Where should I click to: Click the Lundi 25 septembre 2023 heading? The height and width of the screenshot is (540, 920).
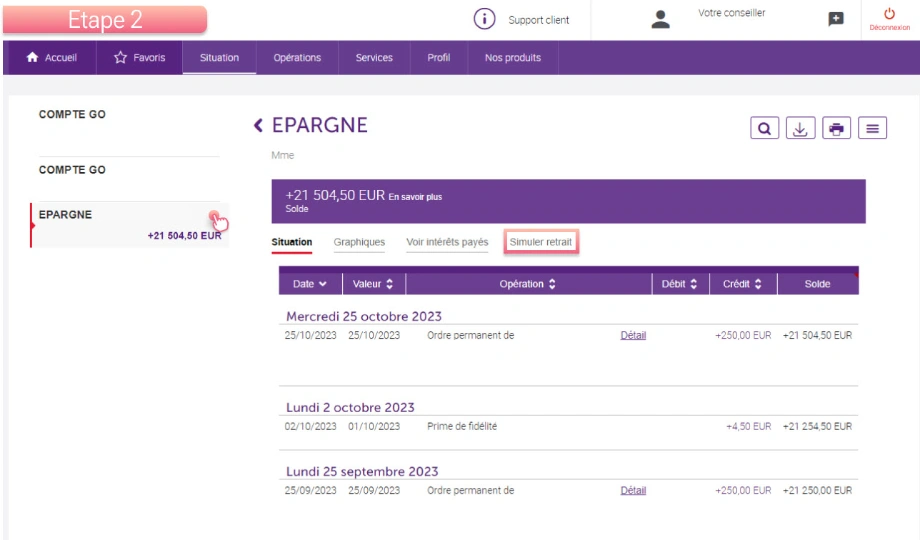pyautogui.click(x=362, y=471)
